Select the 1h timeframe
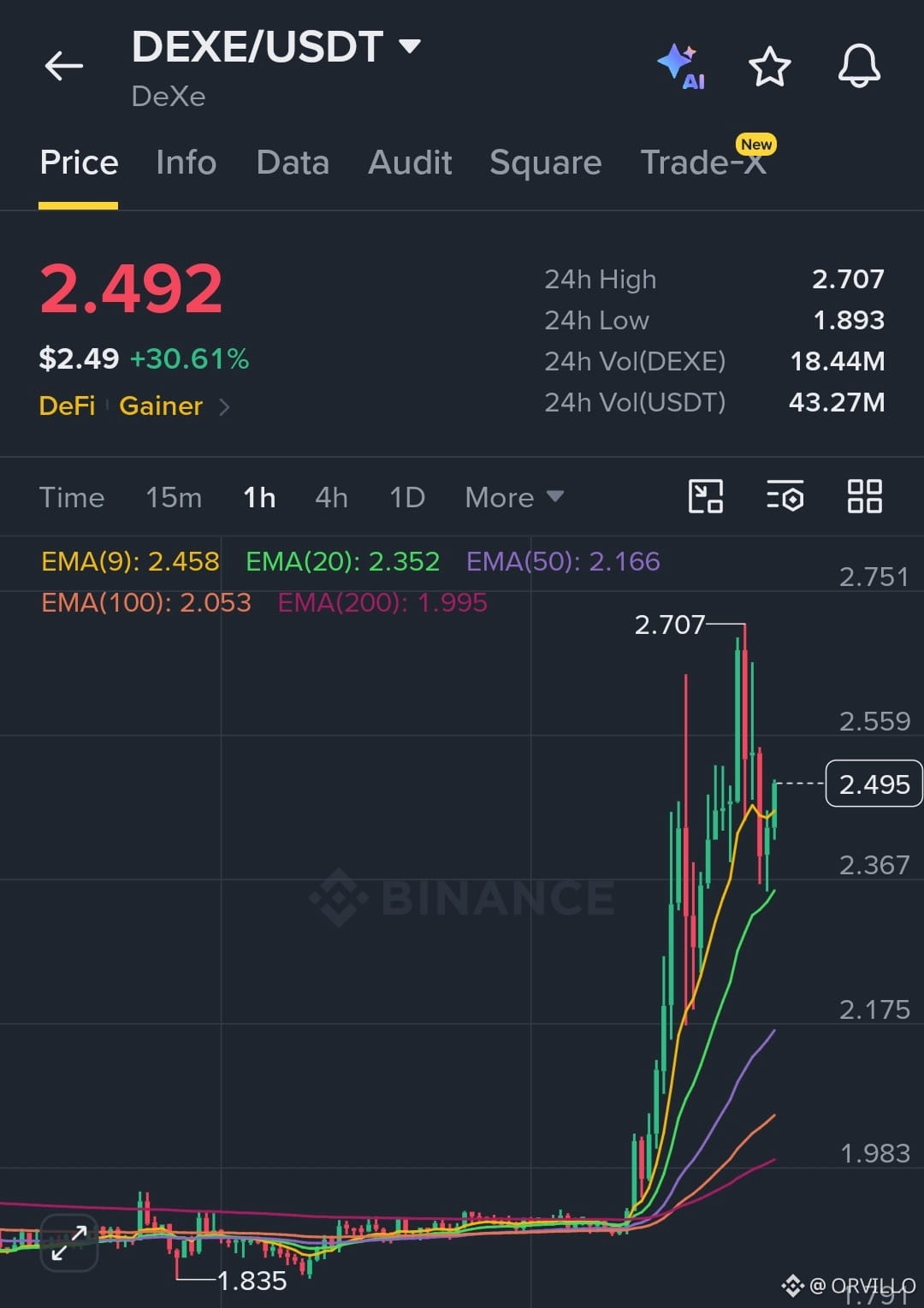The height and width of the screenshot is (1308, 924). [259, 497]
